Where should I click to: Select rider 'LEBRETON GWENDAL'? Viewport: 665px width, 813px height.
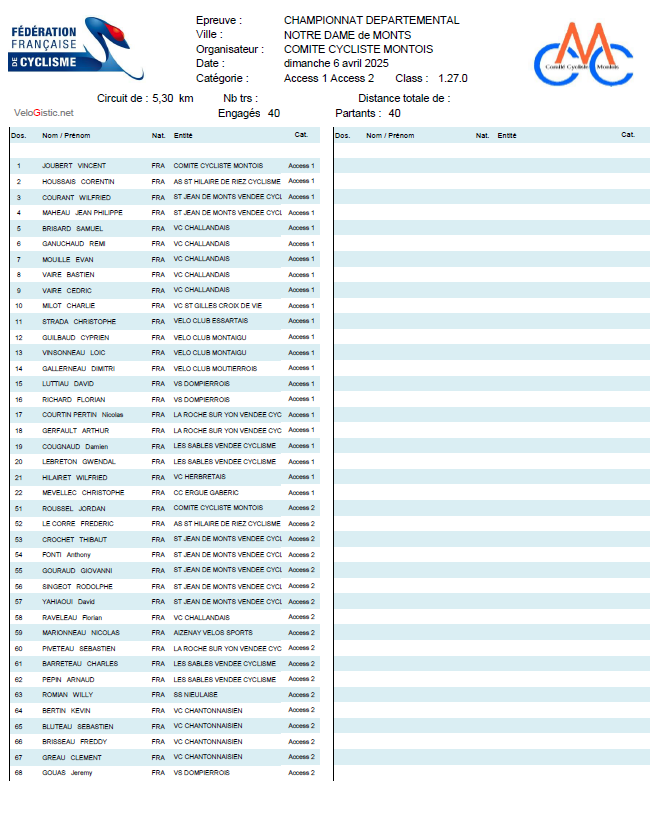(x=79, y=462)
